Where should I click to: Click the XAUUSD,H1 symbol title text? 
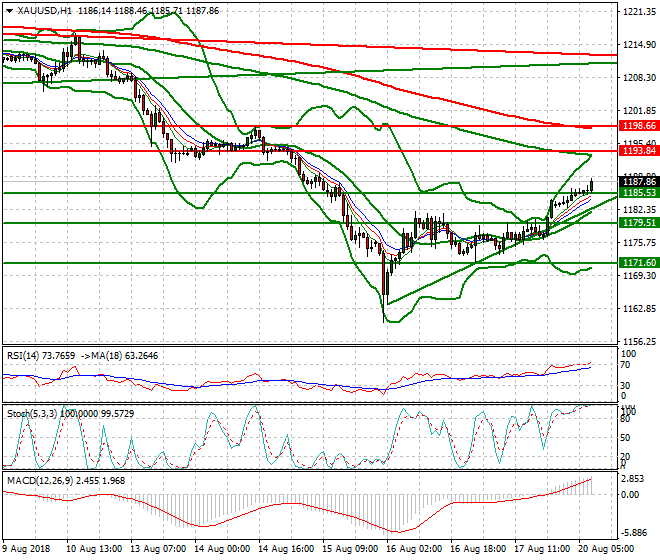click(x=45, y=11)
